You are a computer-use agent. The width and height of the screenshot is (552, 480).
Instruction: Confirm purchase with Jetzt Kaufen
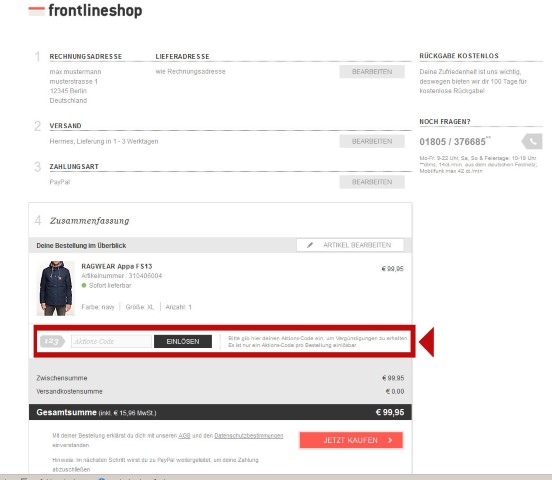[351, 440]
